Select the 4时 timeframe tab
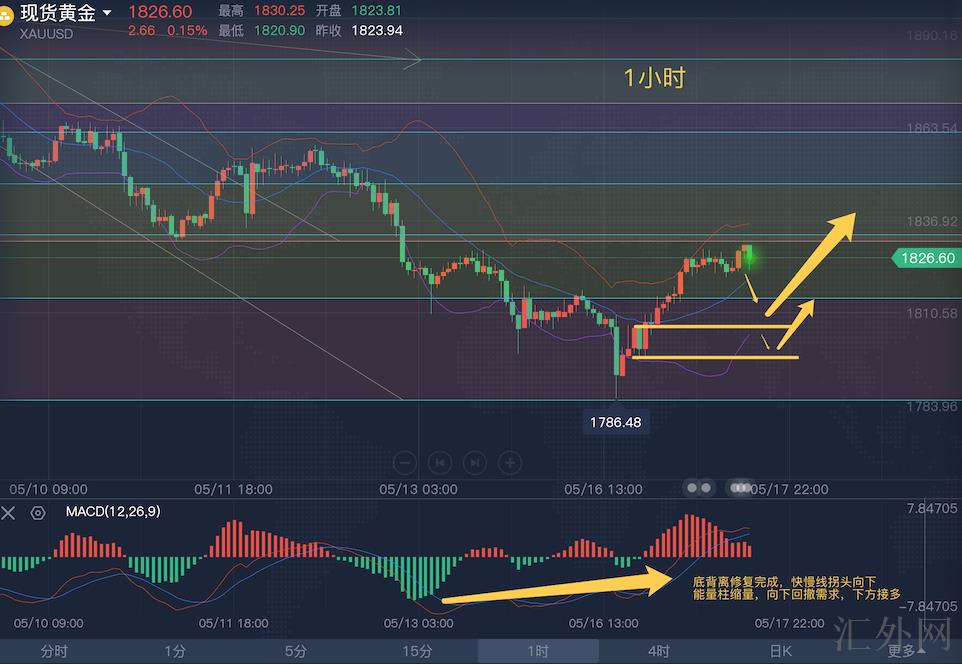The image size is (962, 664). click(x=658, y=651)
